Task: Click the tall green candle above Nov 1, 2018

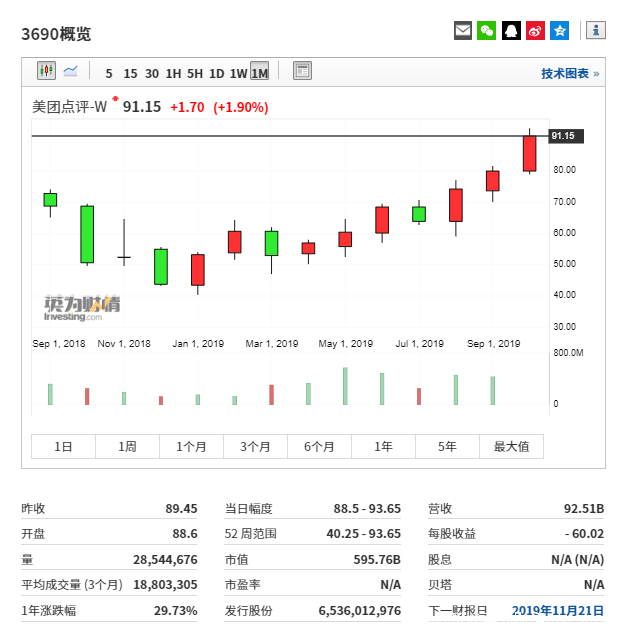Action: pos(87,234)
